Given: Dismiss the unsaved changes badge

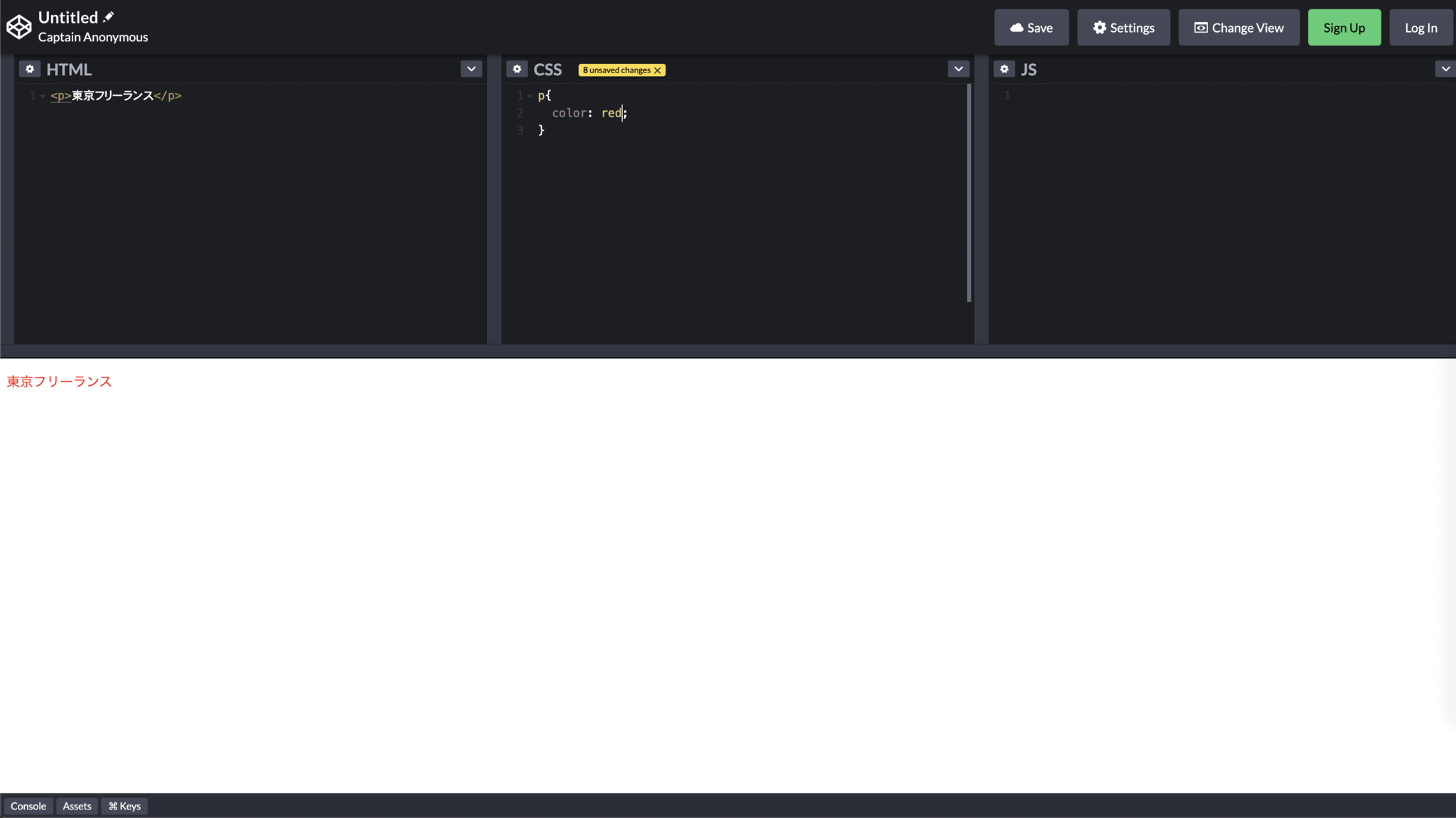Looking at the screenshot, I should click(x=658, y=70).
